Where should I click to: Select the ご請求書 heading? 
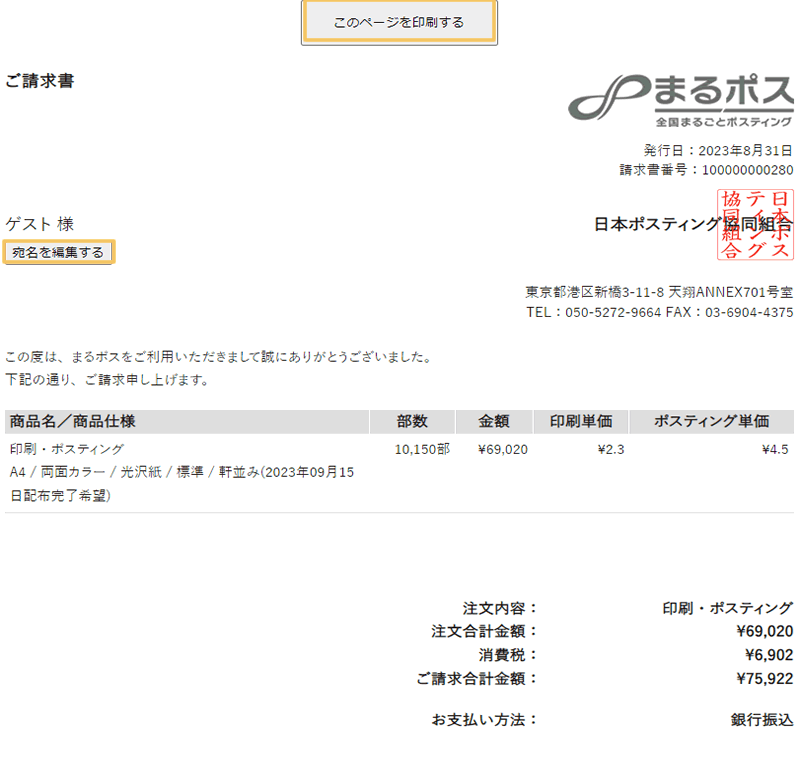click(40, 81)
